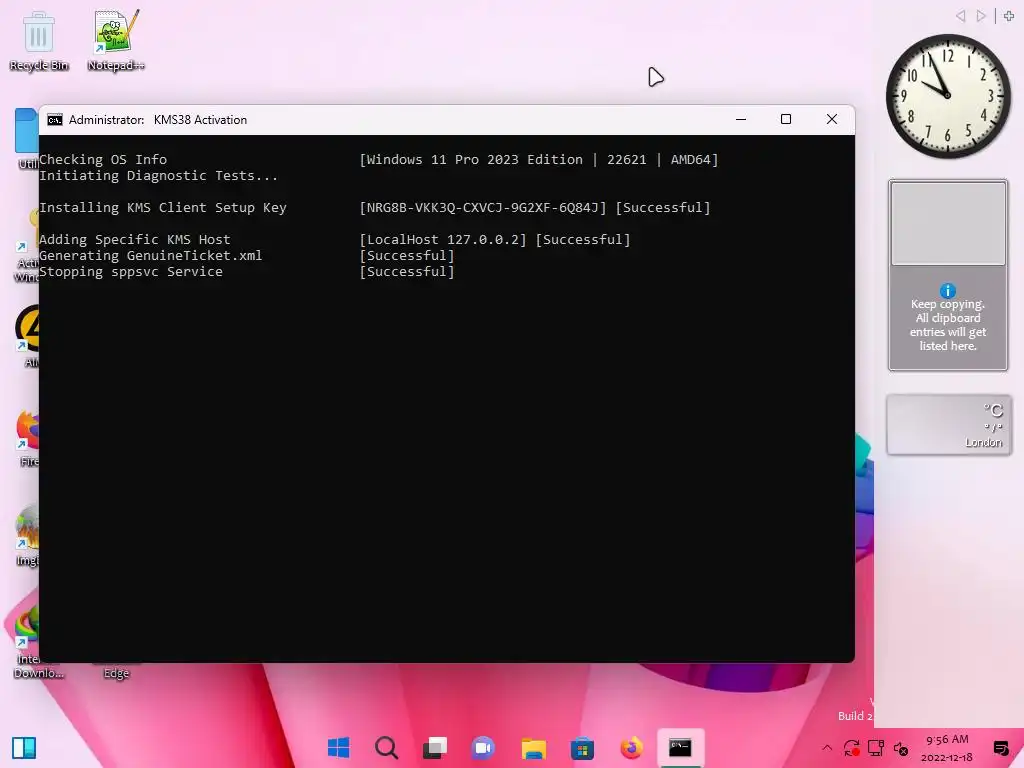The width and height of the screenshot is (1024, 768).
Task: Close the KMS38 Activation window
Action: coord(832,120)
